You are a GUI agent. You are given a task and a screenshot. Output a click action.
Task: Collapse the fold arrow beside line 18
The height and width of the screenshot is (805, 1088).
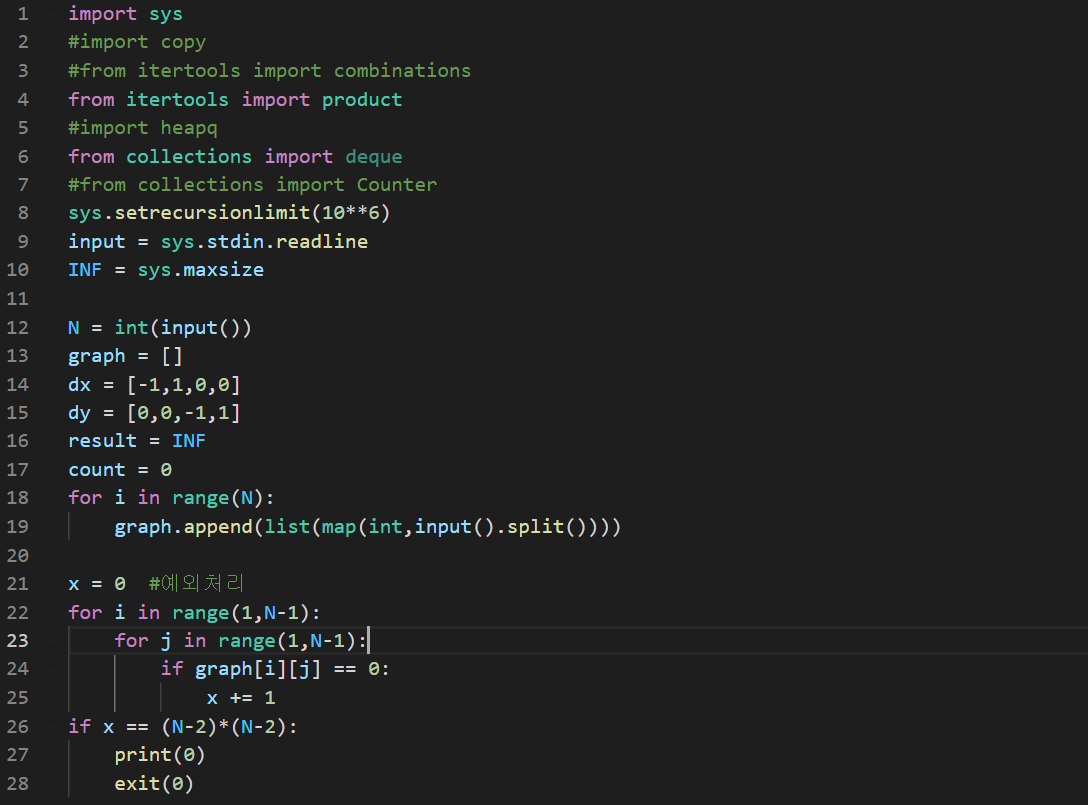[52, 498]
